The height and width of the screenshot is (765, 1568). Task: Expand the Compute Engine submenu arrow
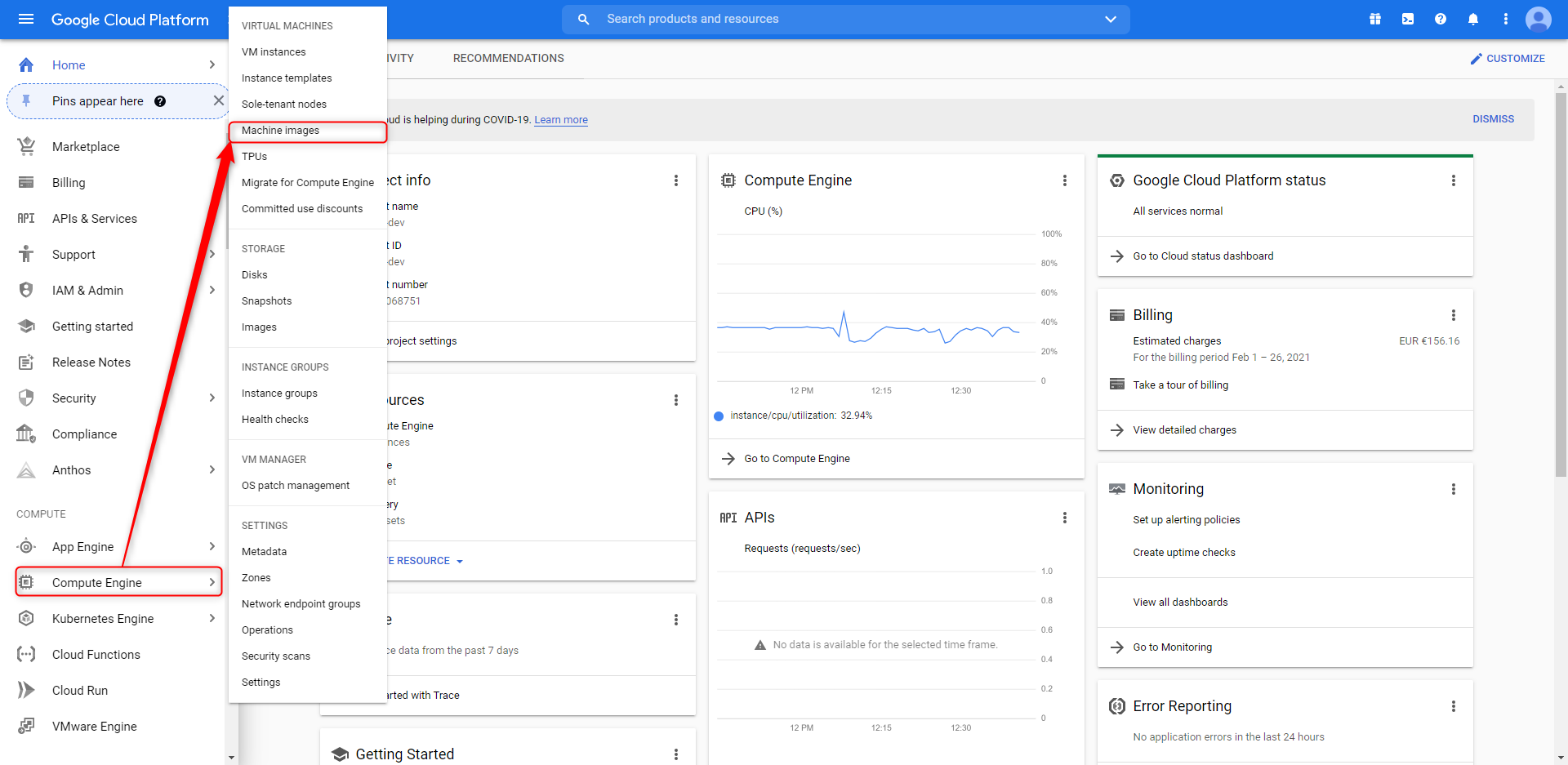point(212,582)
